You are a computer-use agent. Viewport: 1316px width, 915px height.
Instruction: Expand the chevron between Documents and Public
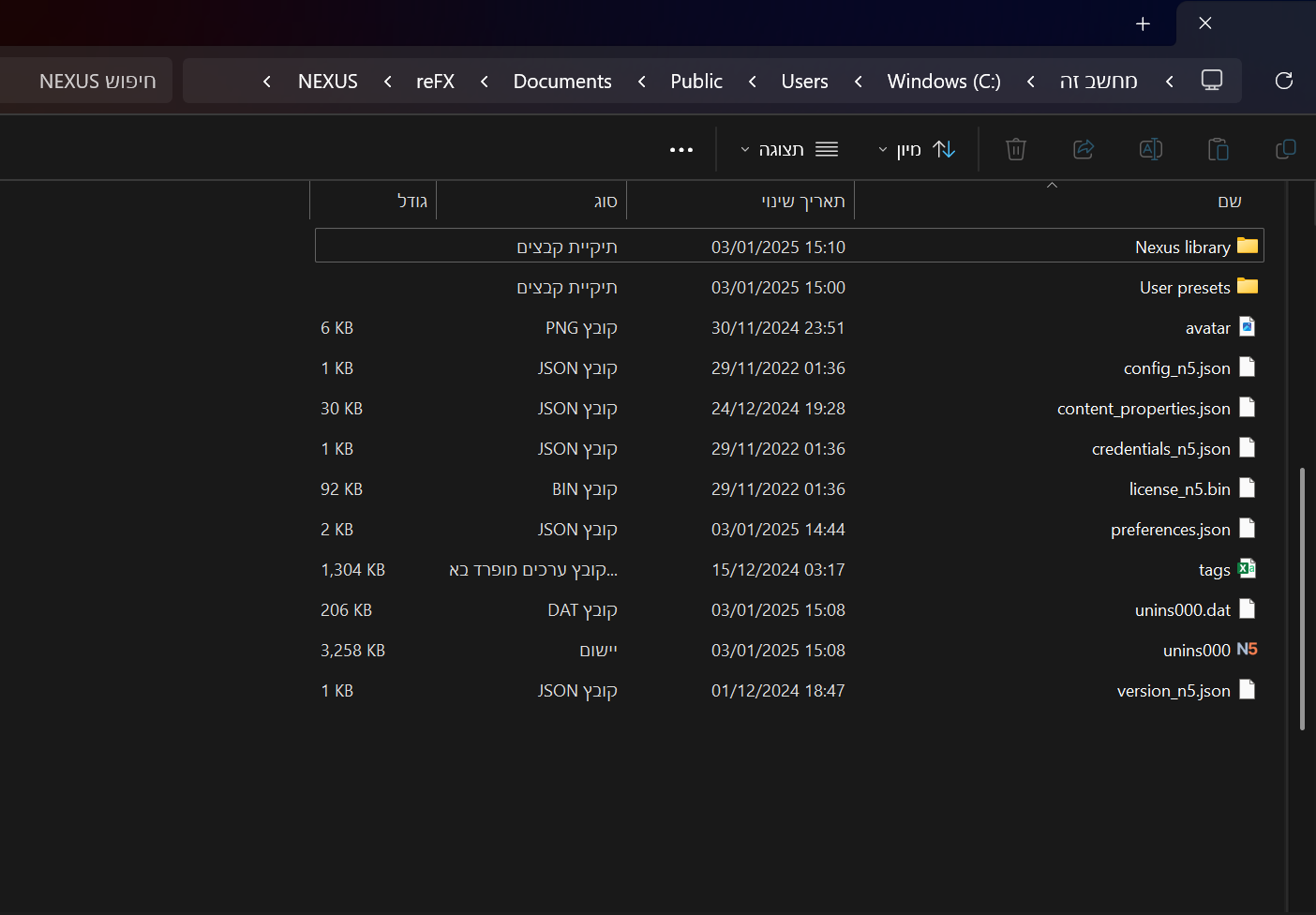coord(642,82)
